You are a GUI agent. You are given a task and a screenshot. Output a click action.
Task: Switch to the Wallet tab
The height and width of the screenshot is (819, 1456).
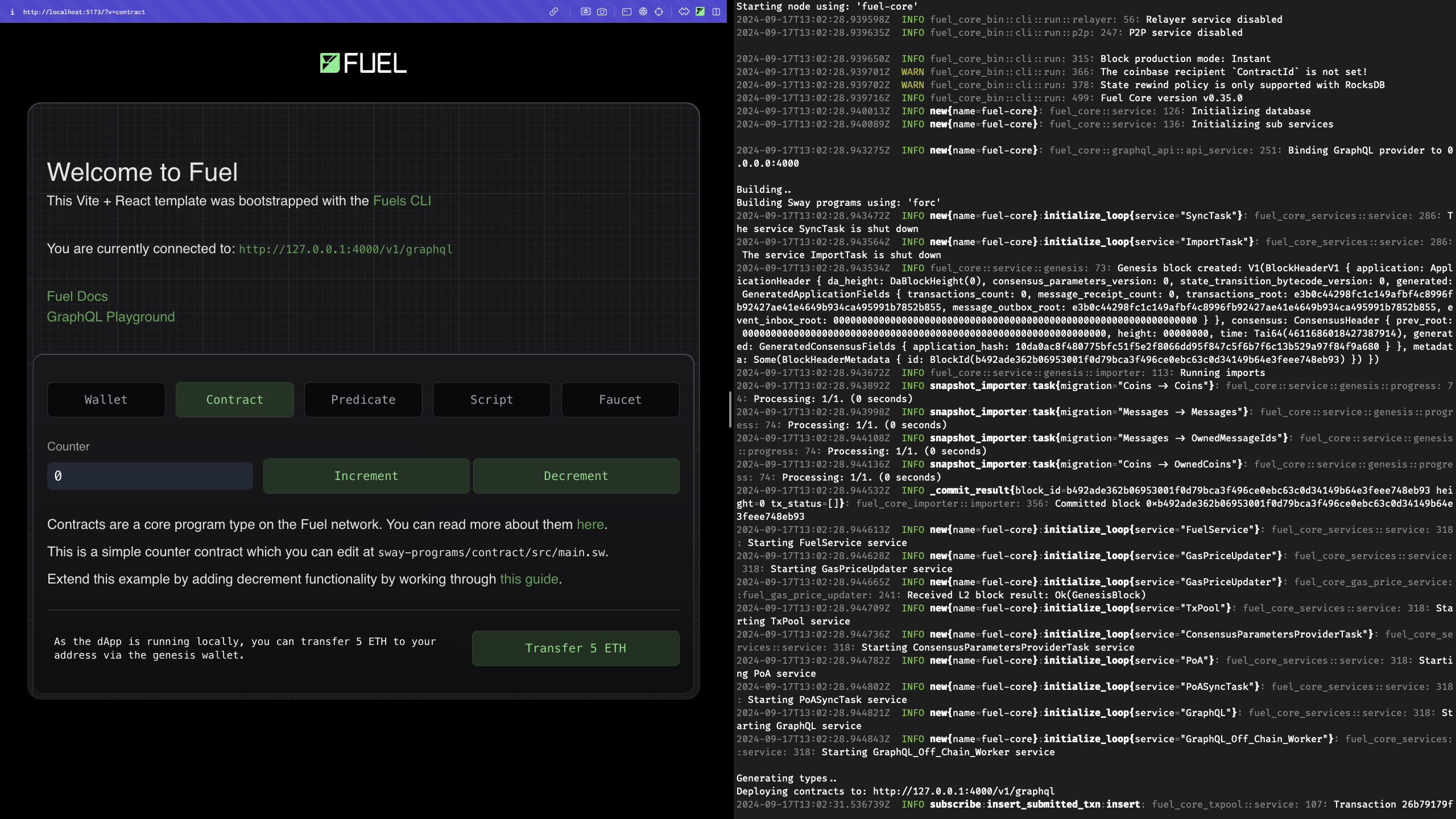click(106, 400)
